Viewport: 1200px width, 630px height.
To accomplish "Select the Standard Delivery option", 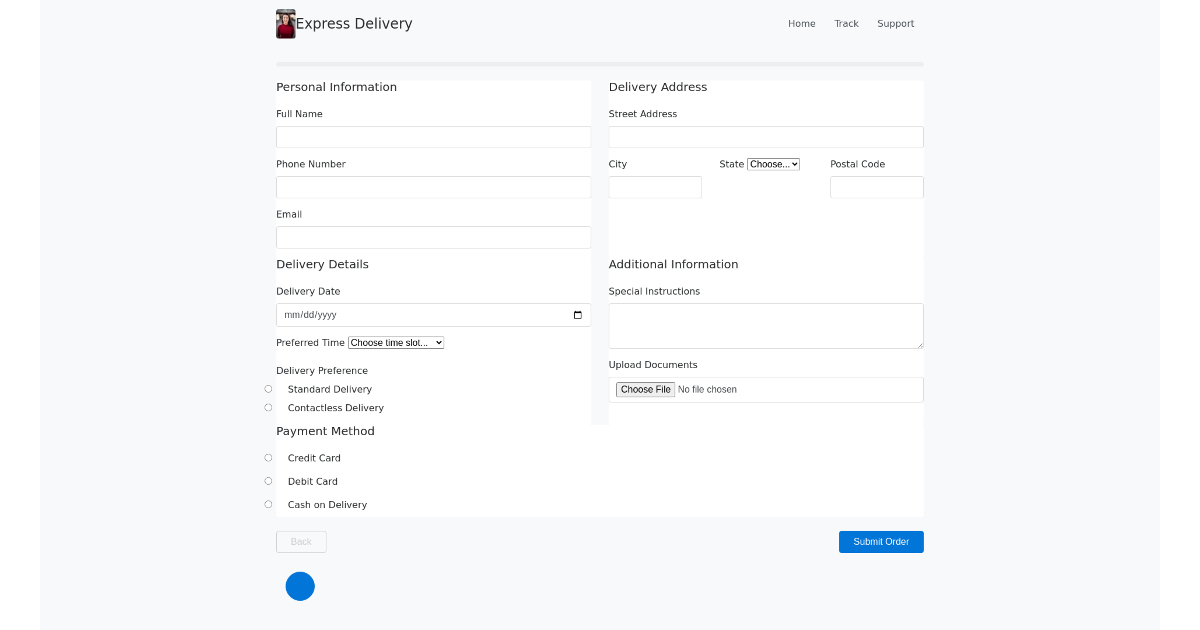I will [x=268, y=389].
